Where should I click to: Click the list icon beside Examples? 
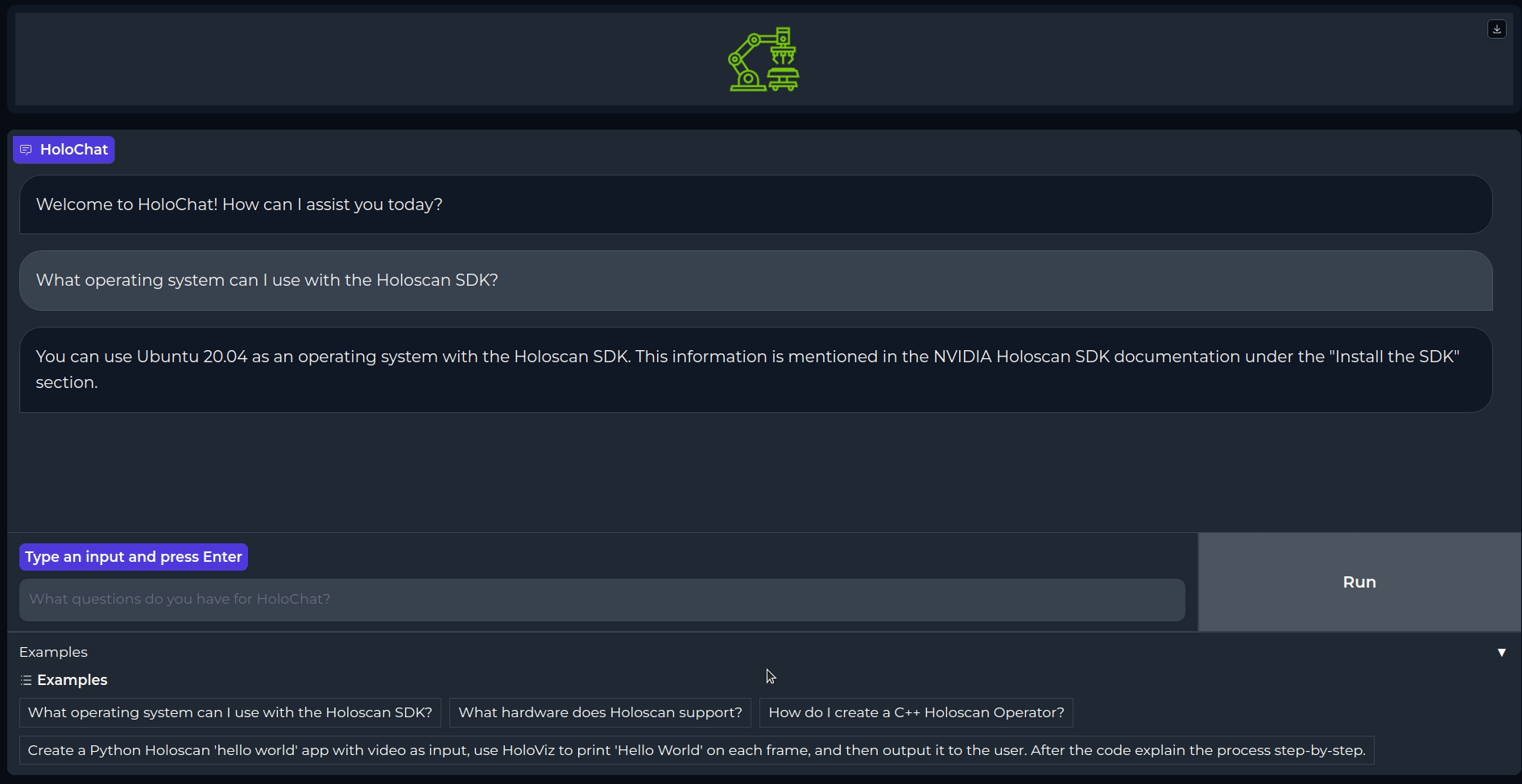click(26, 680)
